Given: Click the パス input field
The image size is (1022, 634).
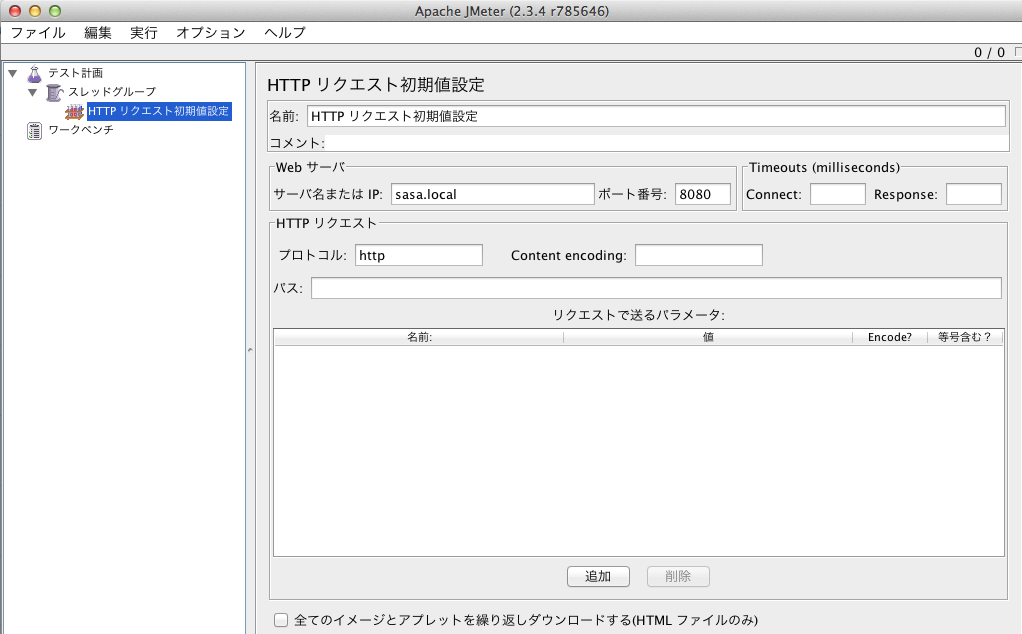Looking at the screenshot, I should tap(656, 288).
